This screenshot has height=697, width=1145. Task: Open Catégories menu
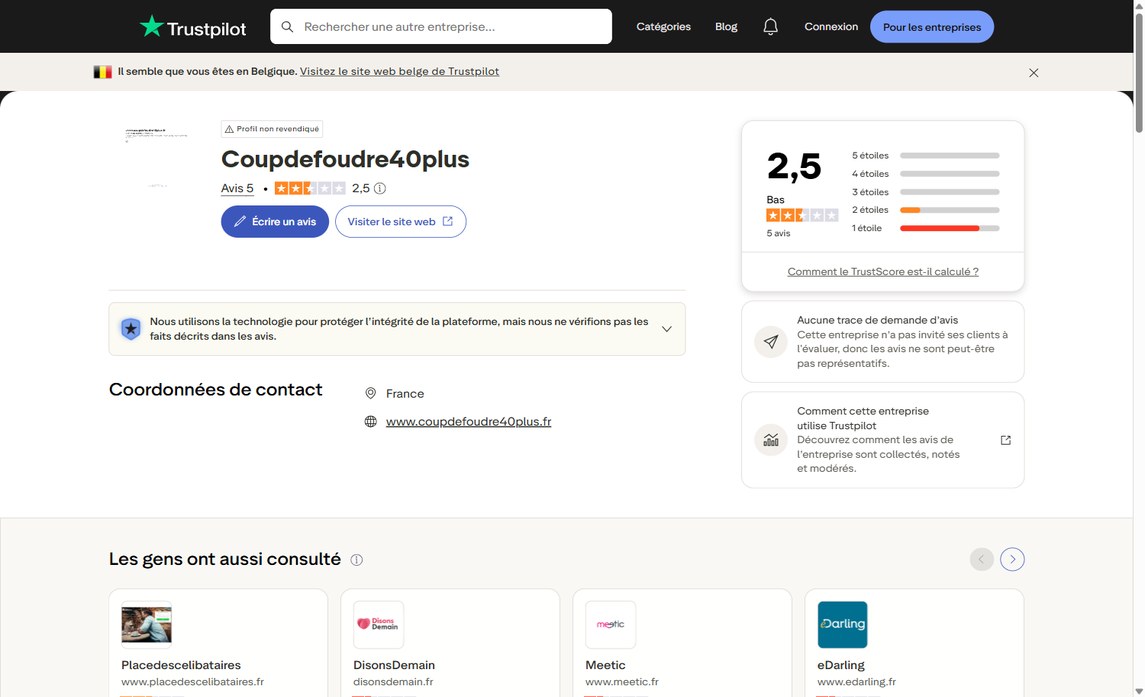663,26
